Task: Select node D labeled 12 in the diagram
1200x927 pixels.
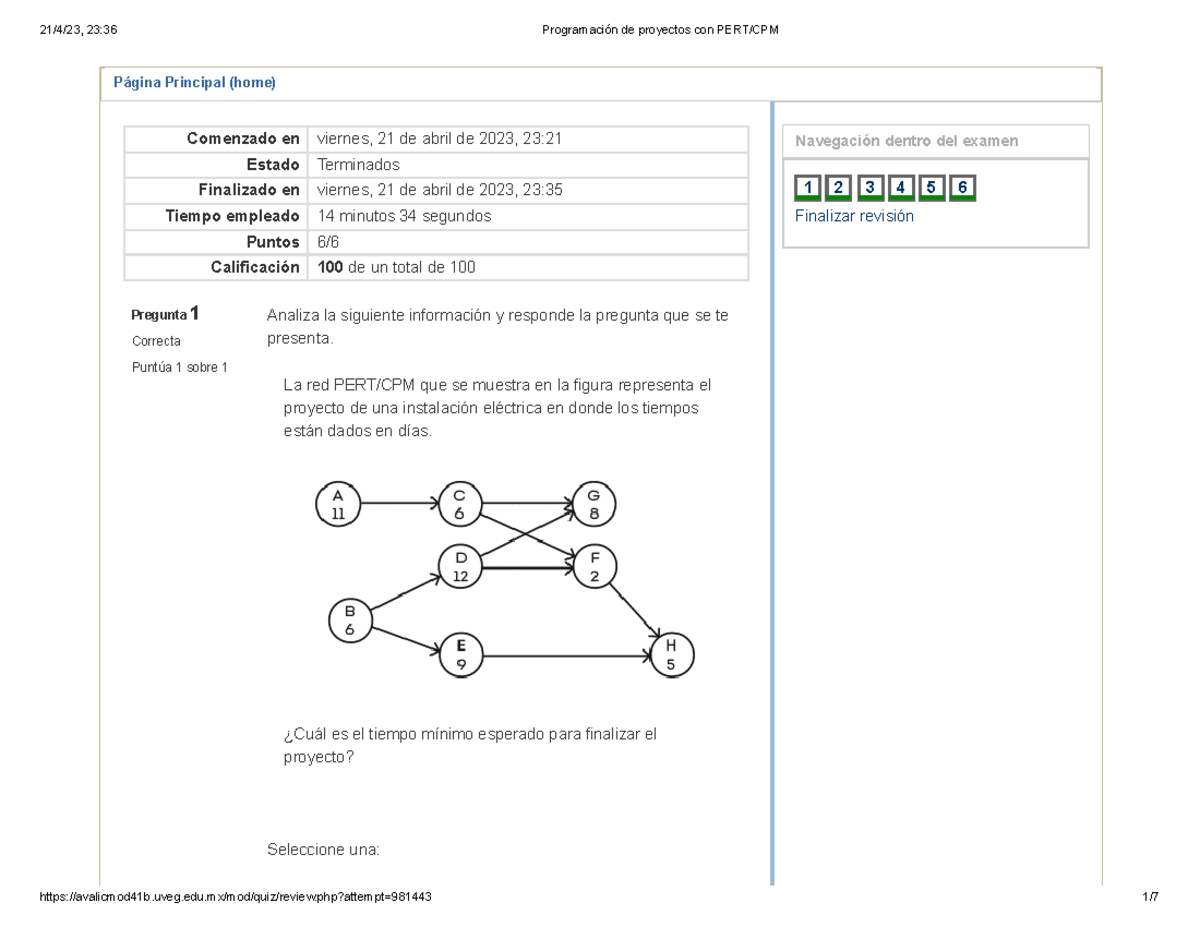Action: 459,565
